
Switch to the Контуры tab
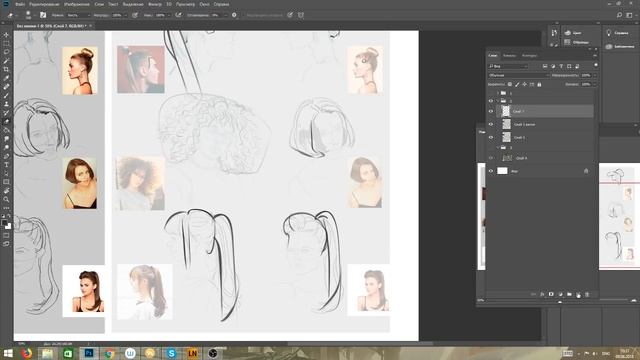pos(529,56)
